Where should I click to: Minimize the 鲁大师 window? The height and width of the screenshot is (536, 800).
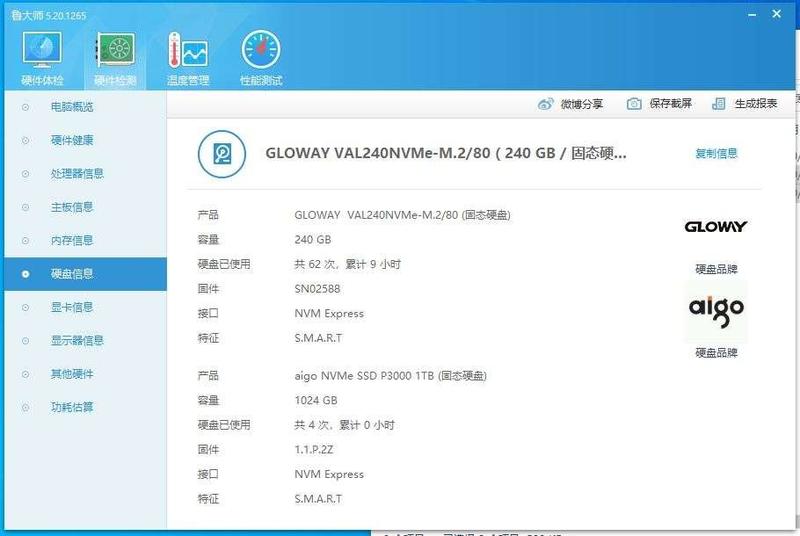pyautogui.click(x=752, y=15)
